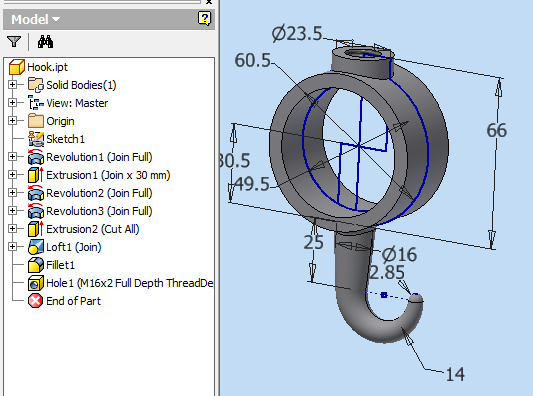Click the Hole1 feature icon

click(36, 283)
